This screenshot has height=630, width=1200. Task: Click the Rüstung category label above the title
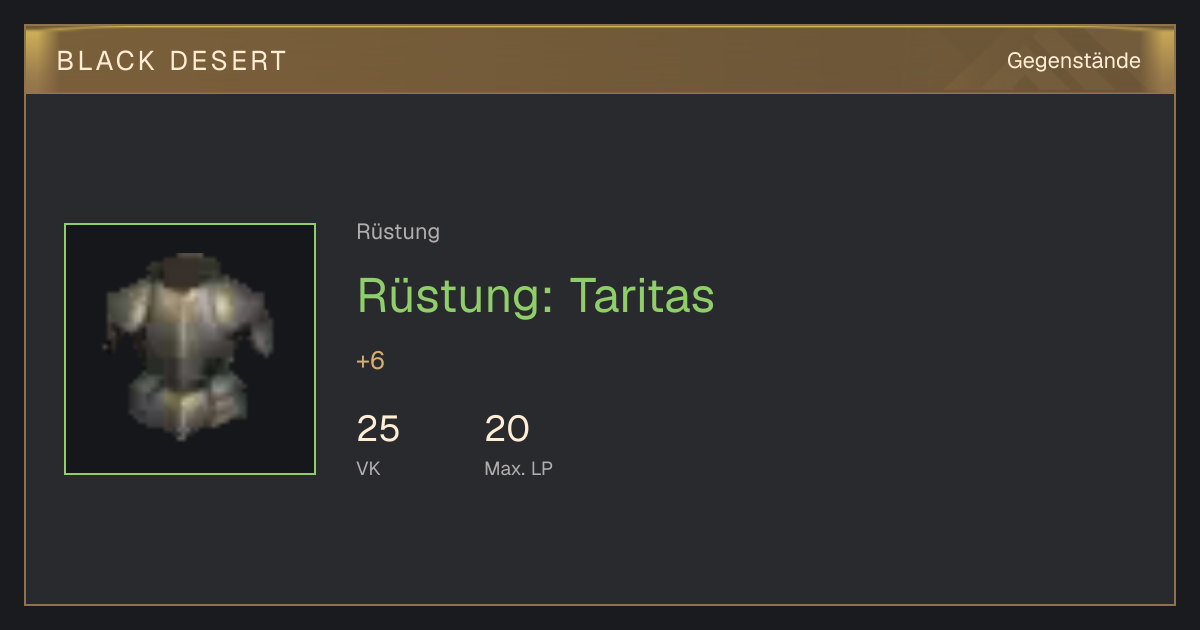coord(398,232)
